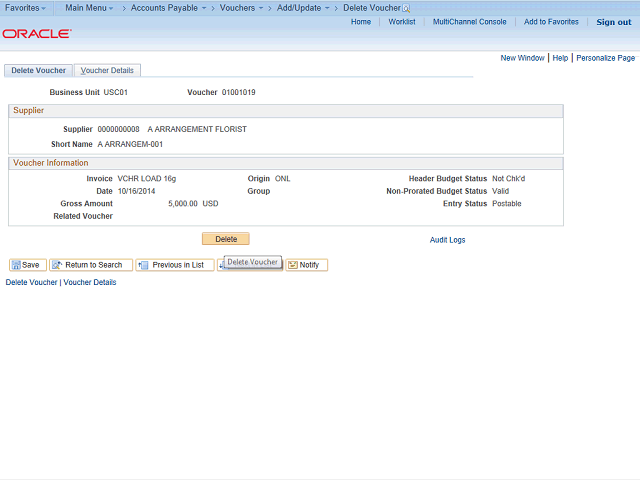This screenshot has width=640, height=480.
Task: Click search icon beside Delete Voucher breadcrumb
Action: 406,9
